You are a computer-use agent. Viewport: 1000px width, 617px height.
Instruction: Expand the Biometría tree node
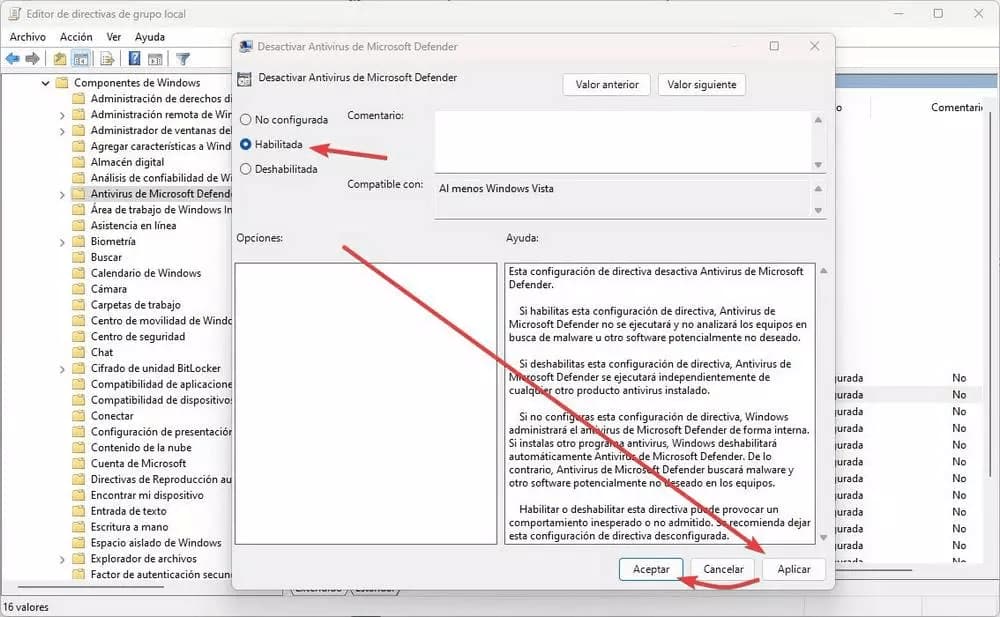[62, 242]
